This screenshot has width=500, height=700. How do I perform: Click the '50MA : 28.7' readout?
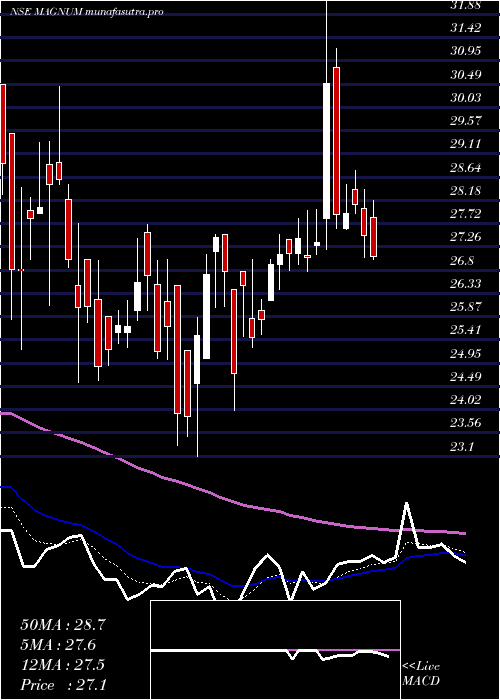pos(63,625)
